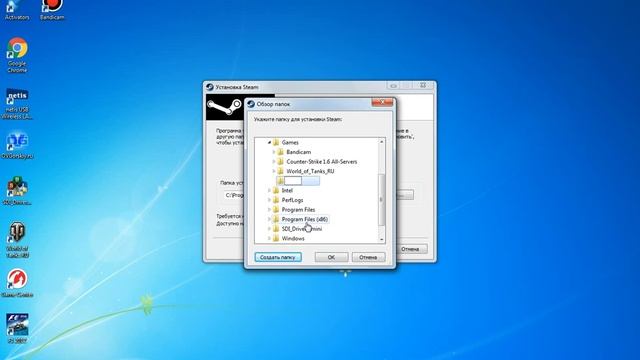
Task: Click the Counter-Strike 1.6 folder icon
Action: tap(280, 162)
